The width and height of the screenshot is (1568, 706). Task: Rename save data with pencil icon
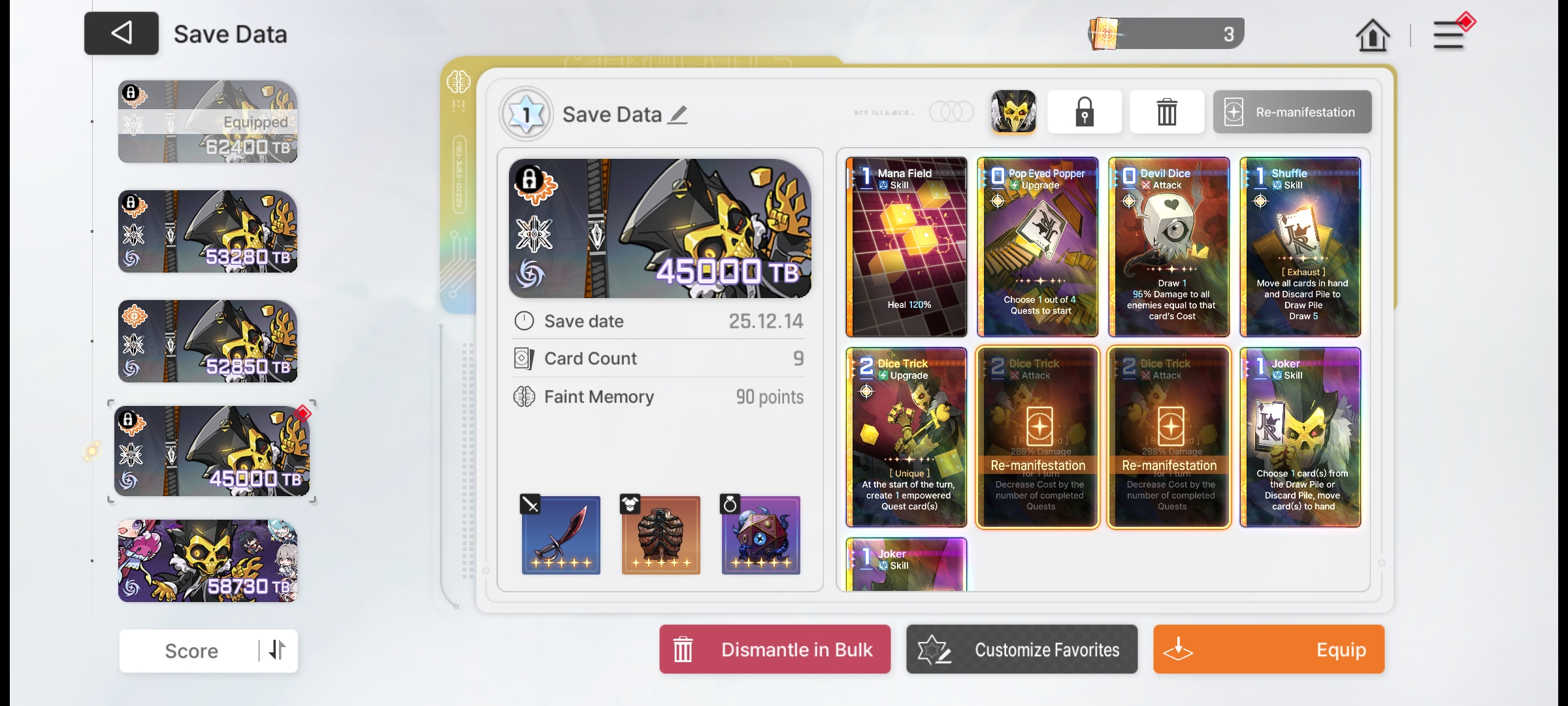678,115
